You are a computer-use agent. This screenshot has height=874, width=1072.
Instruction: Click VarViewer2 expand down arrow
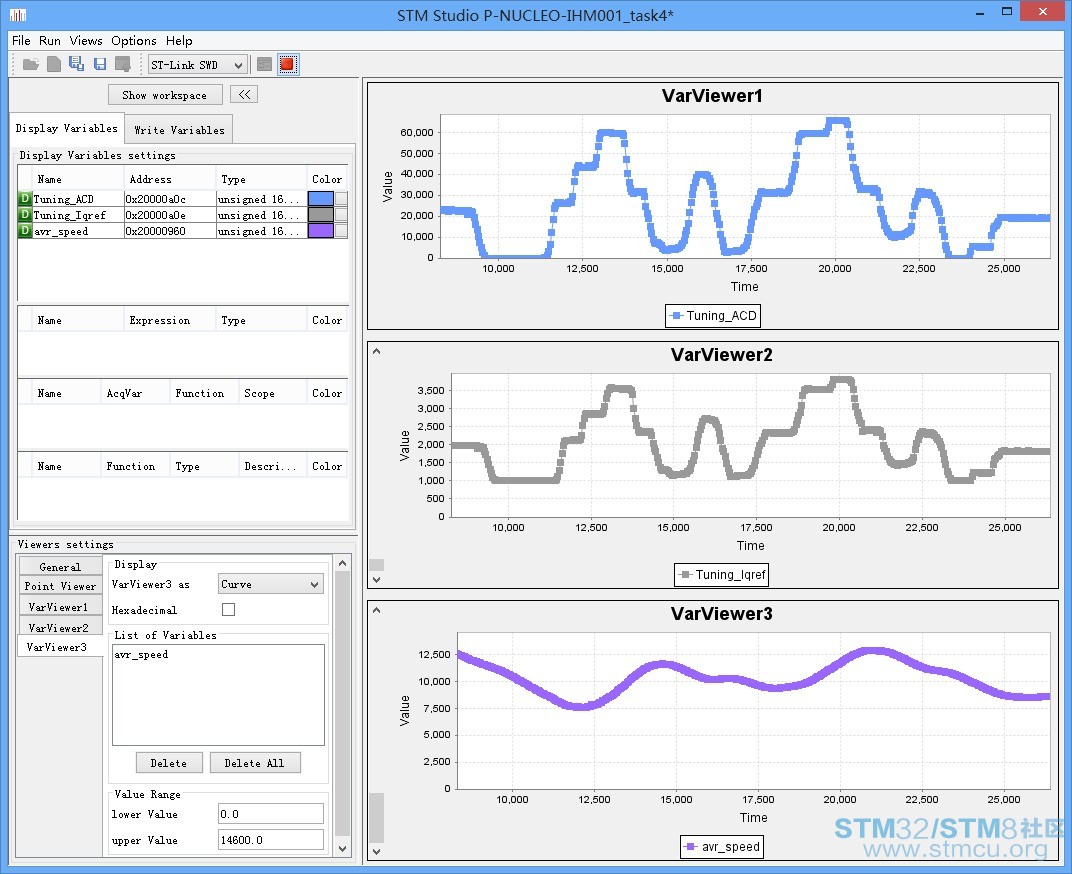[376, 579]
